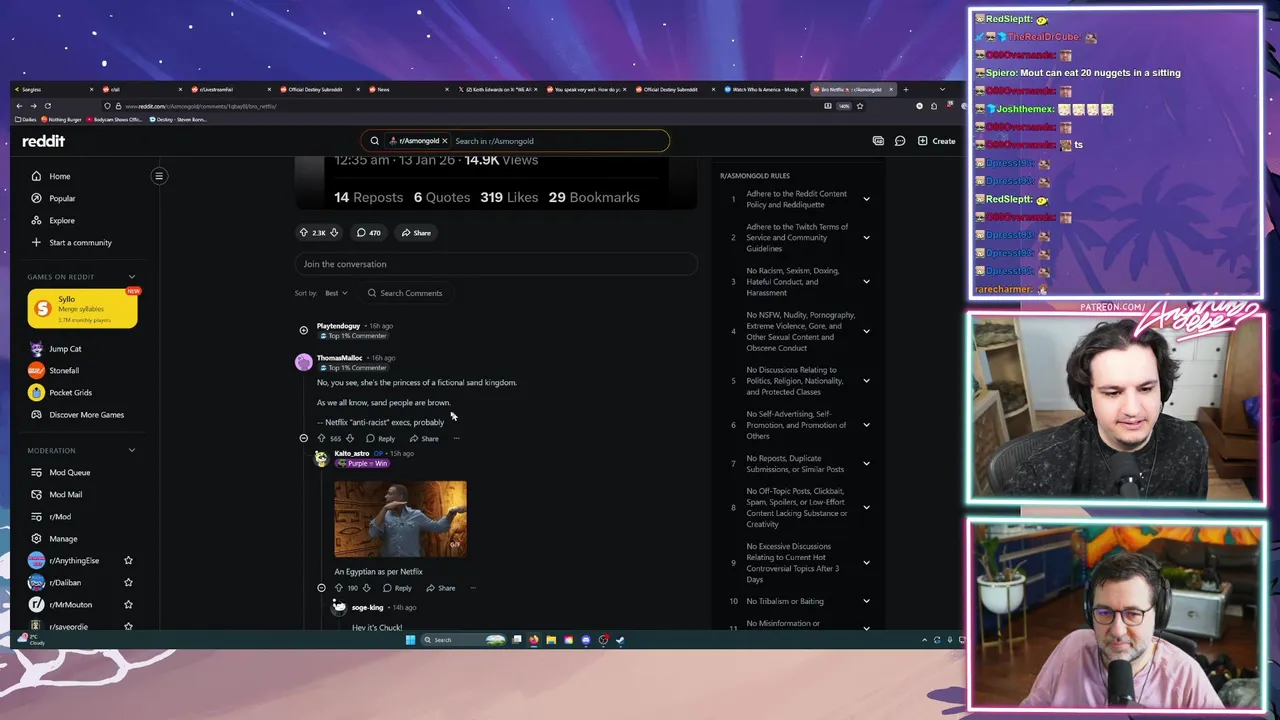The image size is (1280, 720).
Task: Click the Create post button
Action: [936, 141]
